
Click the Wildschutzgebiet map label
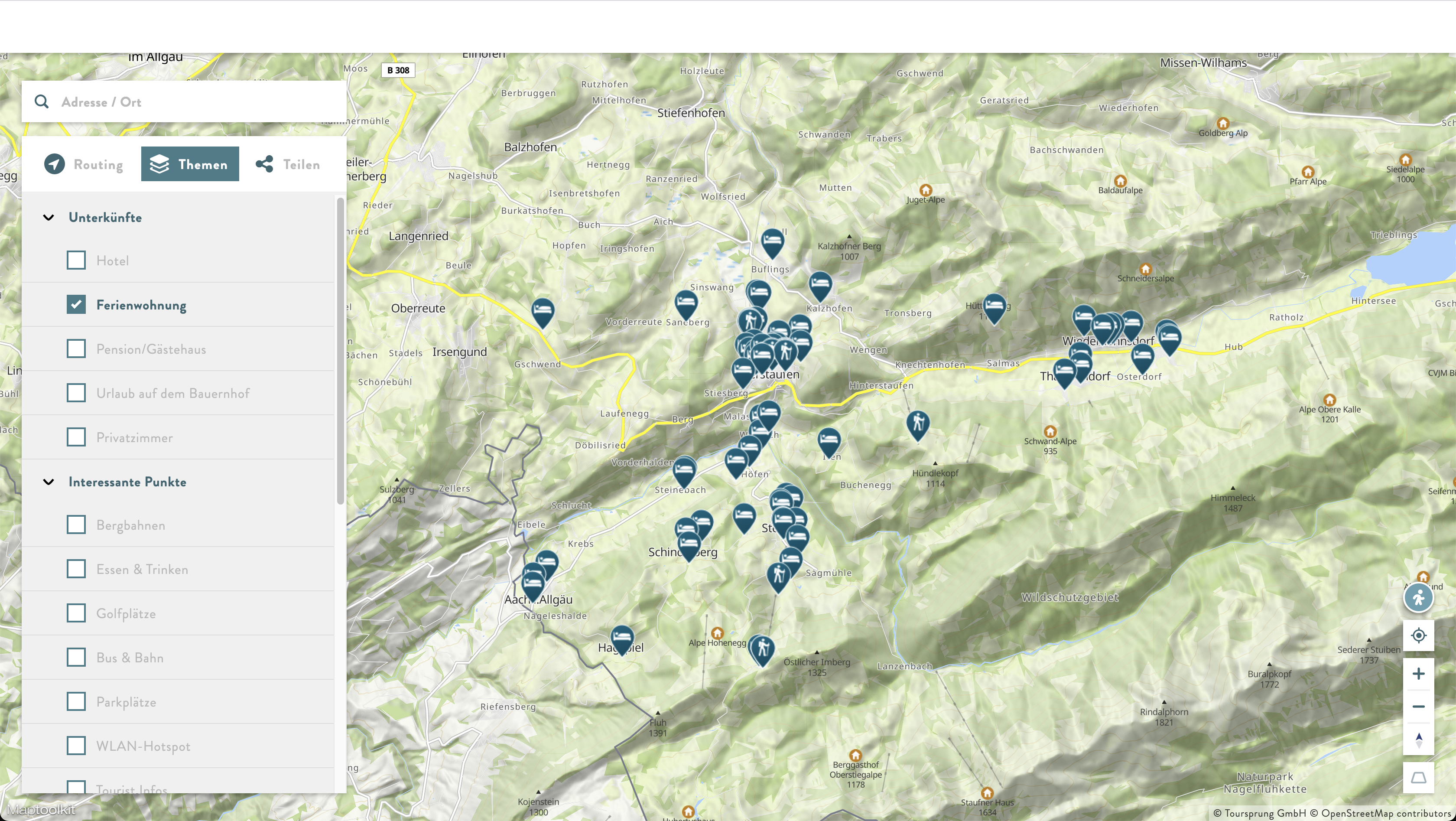point(1069,597)
